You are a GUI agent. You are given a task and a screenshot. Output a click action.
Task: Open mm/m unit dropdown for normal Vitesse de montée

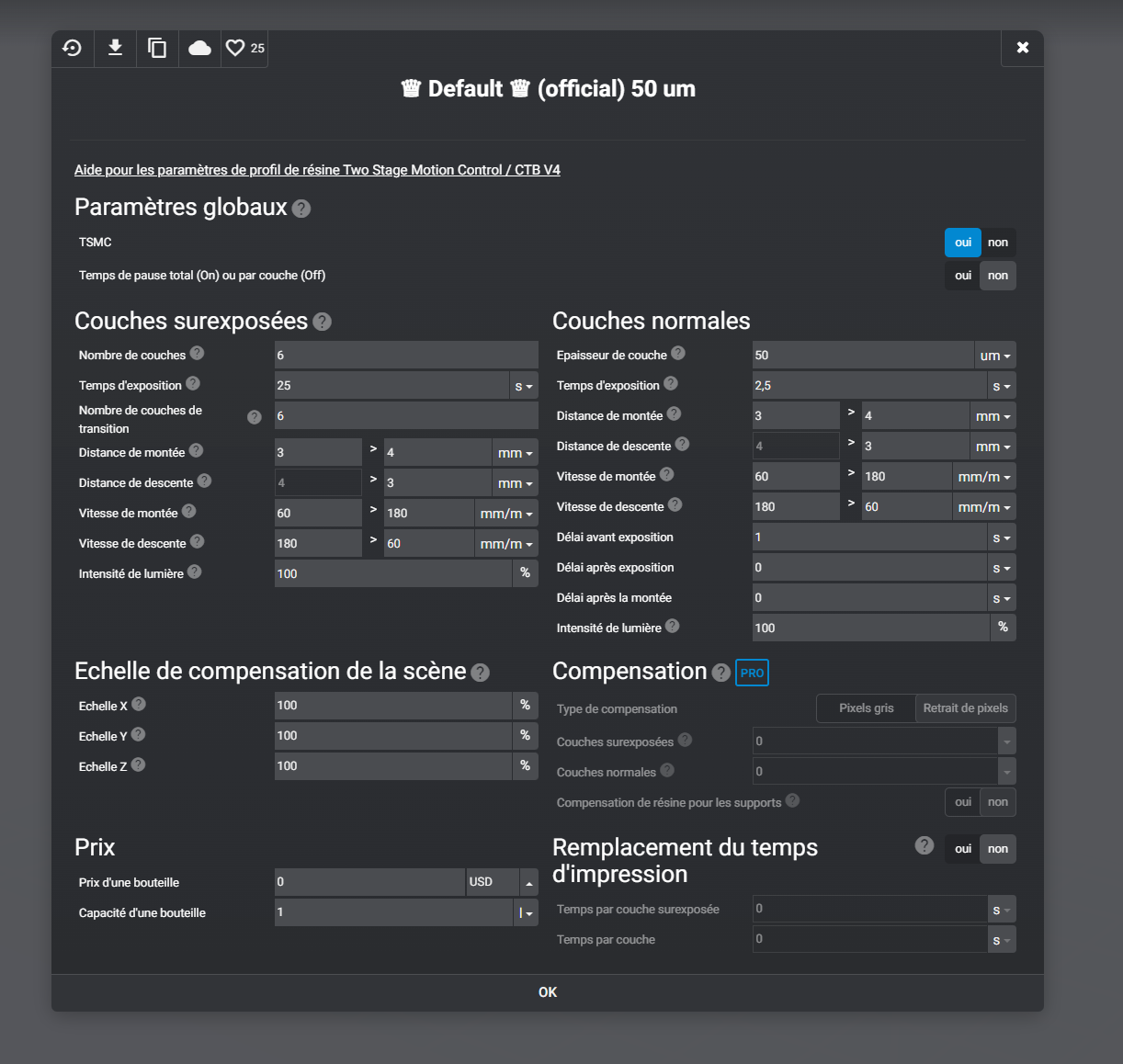coord(984,477)
